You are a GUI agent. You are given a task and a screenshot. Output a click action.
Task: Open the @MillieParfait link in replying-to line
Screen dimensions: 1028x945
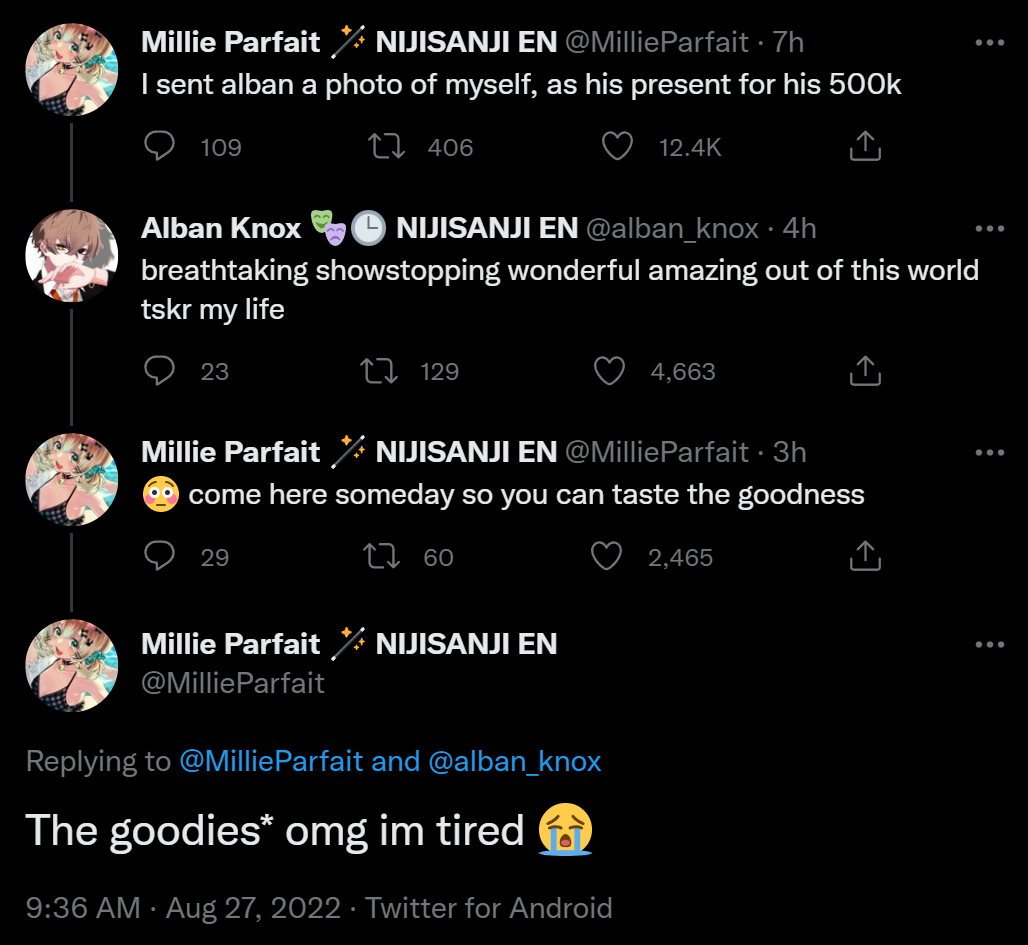tap(271, 762)
